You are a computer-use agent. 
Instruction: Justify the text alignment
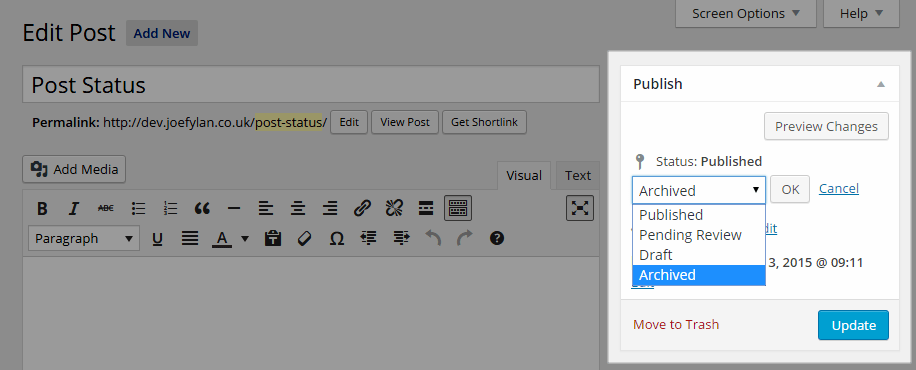(189, 238)
